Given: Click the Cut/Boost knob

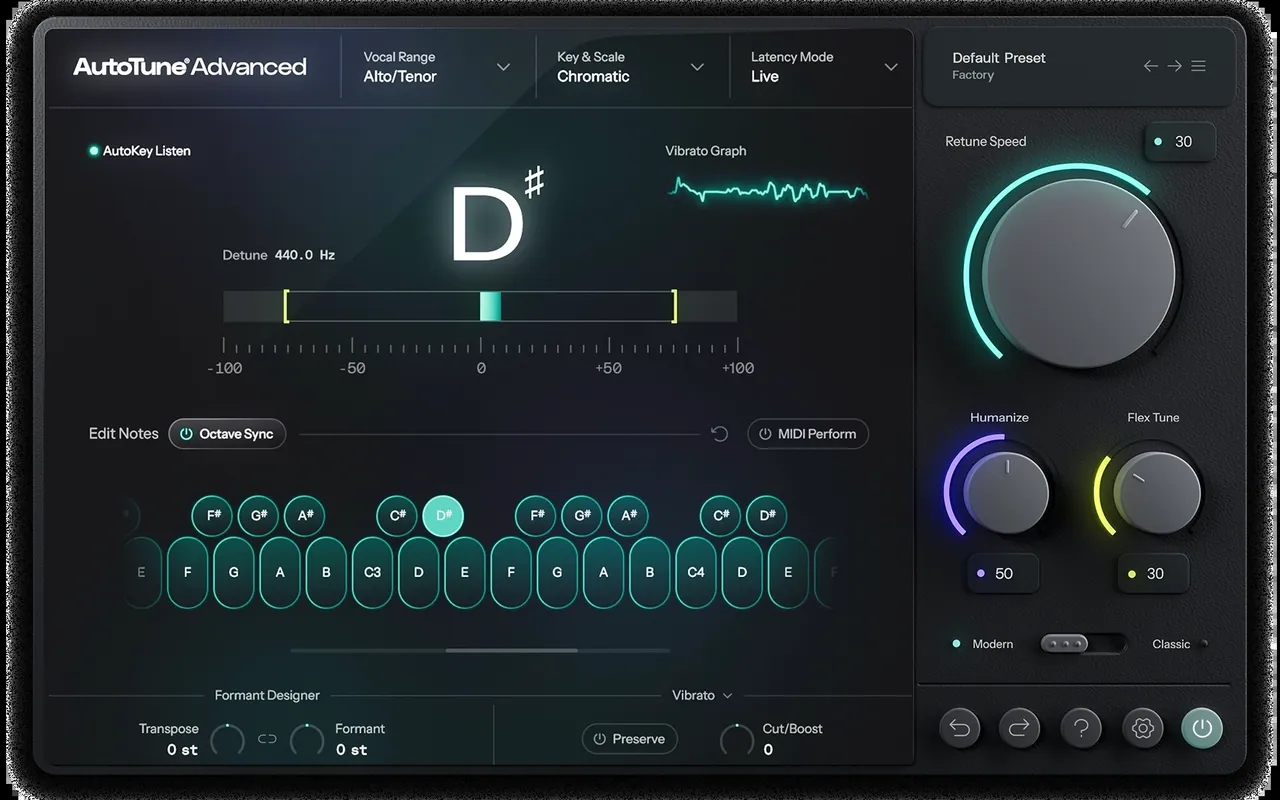Looking at the screenshot, I should point(737,740).
